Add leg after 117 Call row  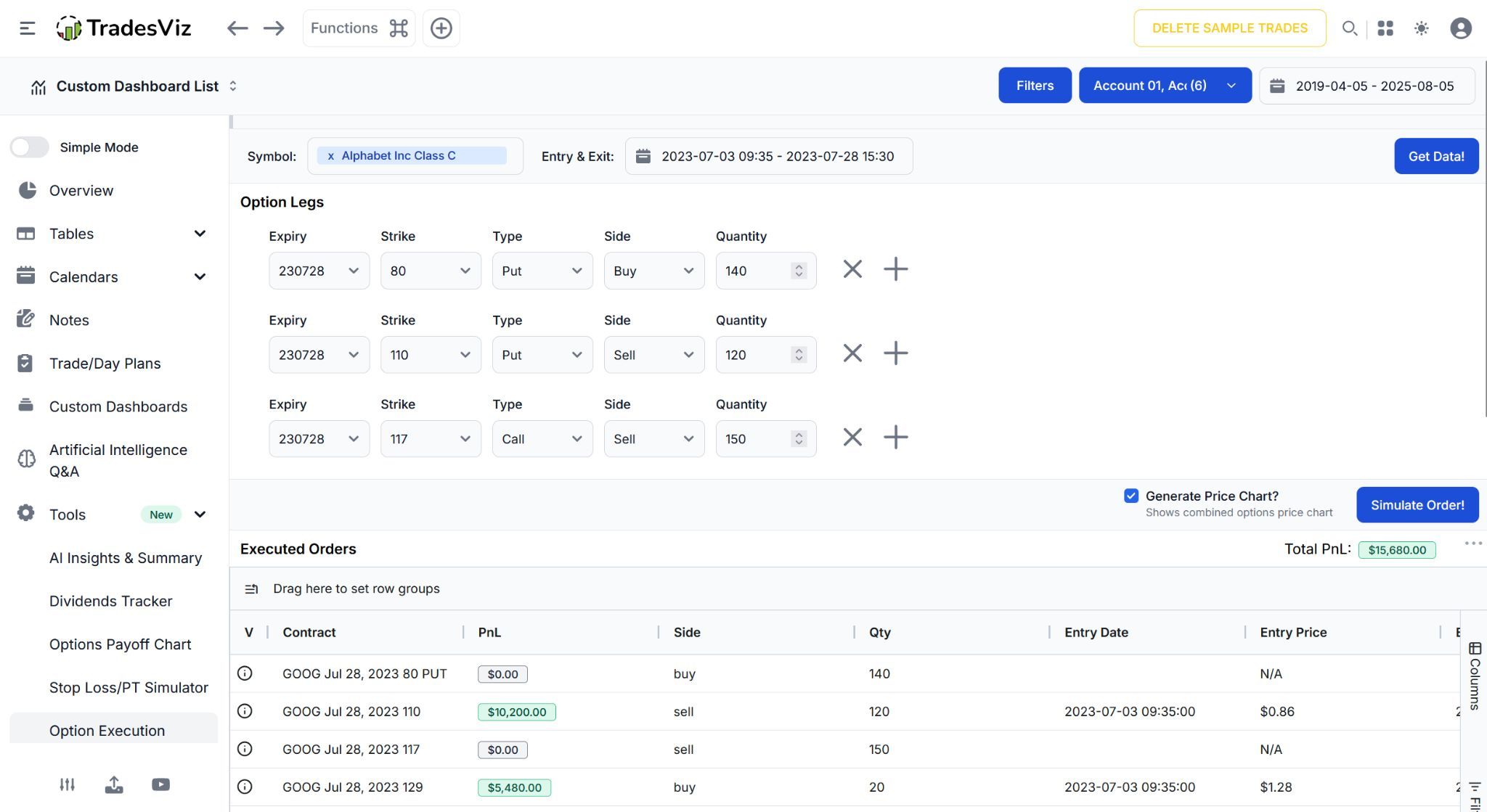click(x=895, y=438)
